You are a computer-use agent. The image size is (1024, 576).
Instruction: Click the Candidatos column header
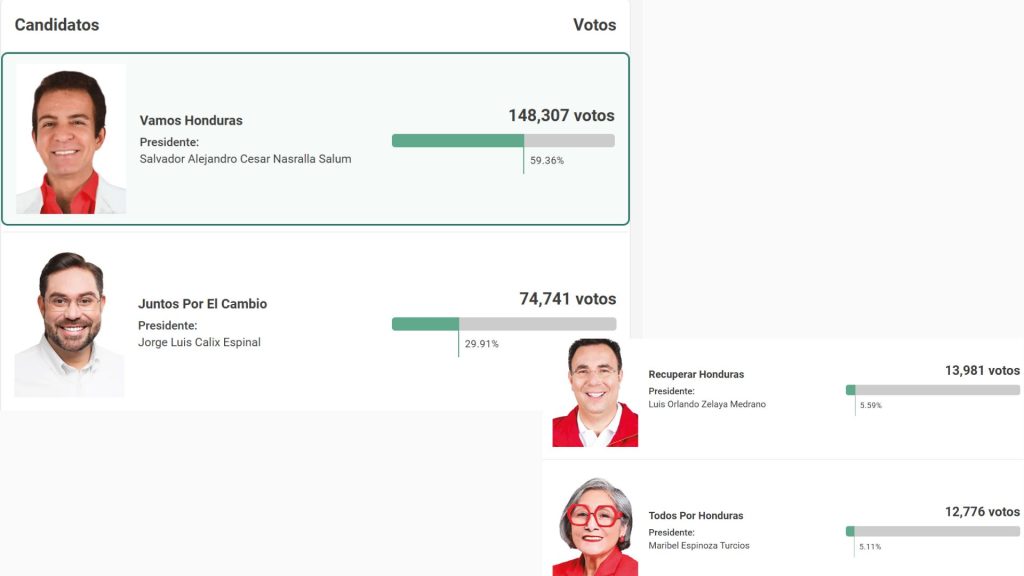click(x=57, y=25)
